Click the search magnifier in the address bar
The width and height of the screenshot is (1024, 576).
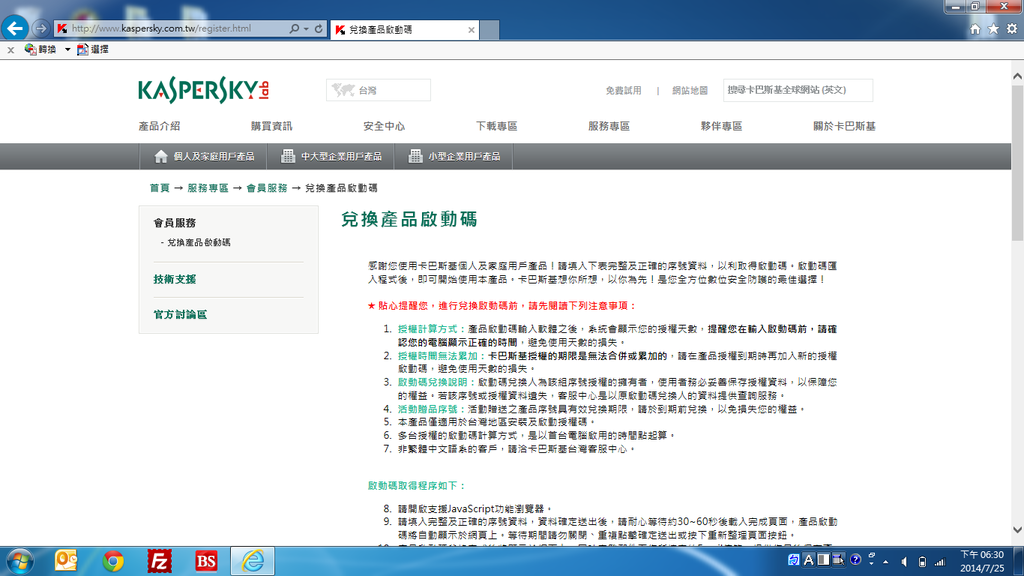click(295, 29)
